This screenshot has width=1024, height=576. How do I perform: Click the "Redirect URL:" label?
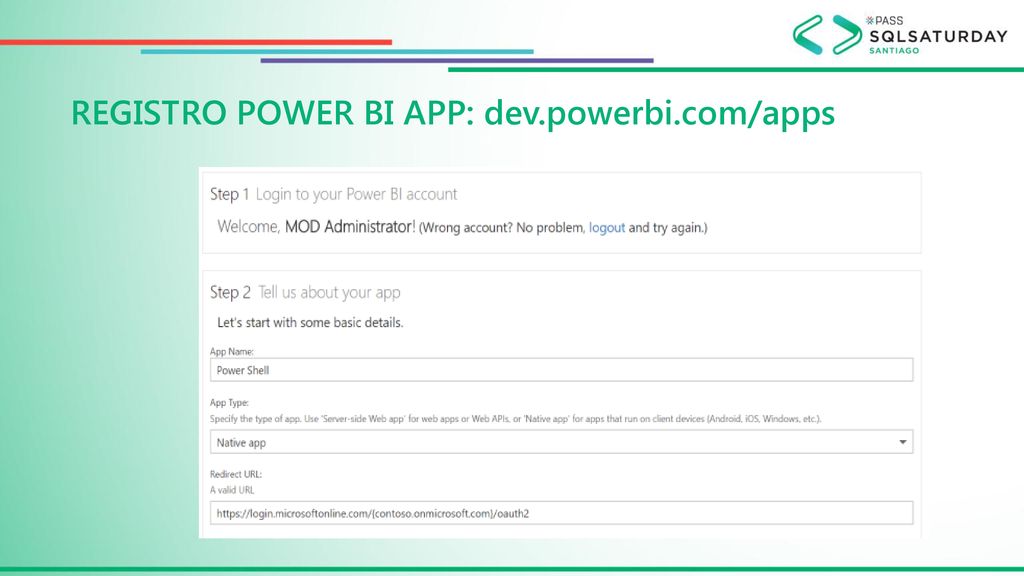(236, 474)
